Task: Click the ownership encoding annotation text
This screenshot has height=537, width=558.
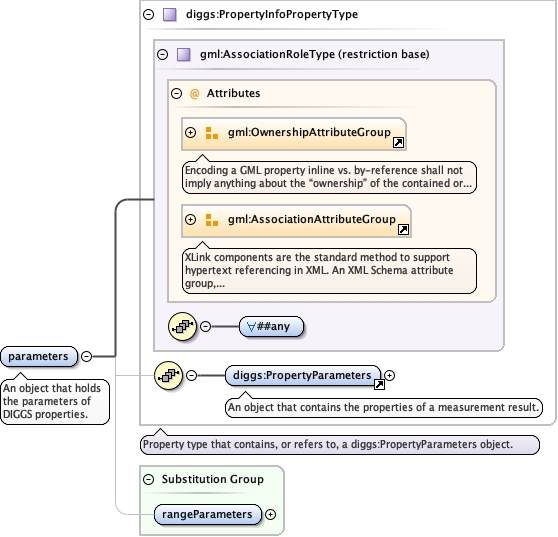Action: [329, 177]
